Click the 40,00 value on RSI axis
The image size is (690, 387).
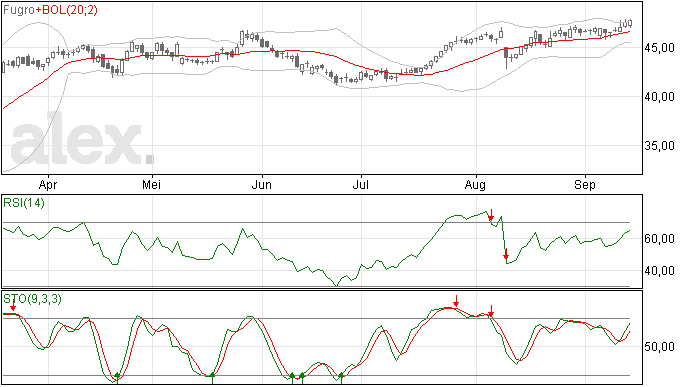point(659,271)
